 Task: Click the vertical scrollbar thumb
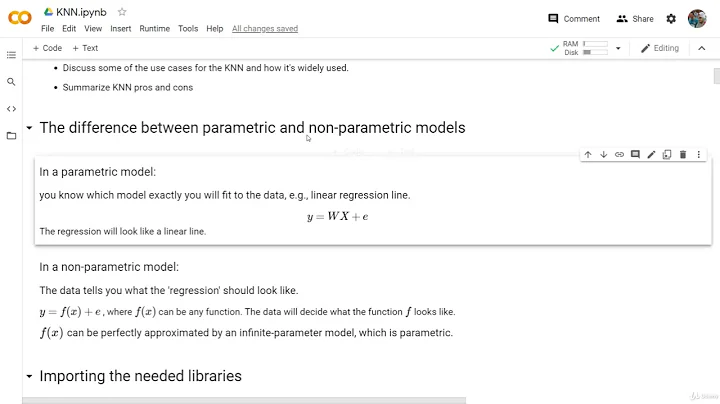click(x=716, y=76)
